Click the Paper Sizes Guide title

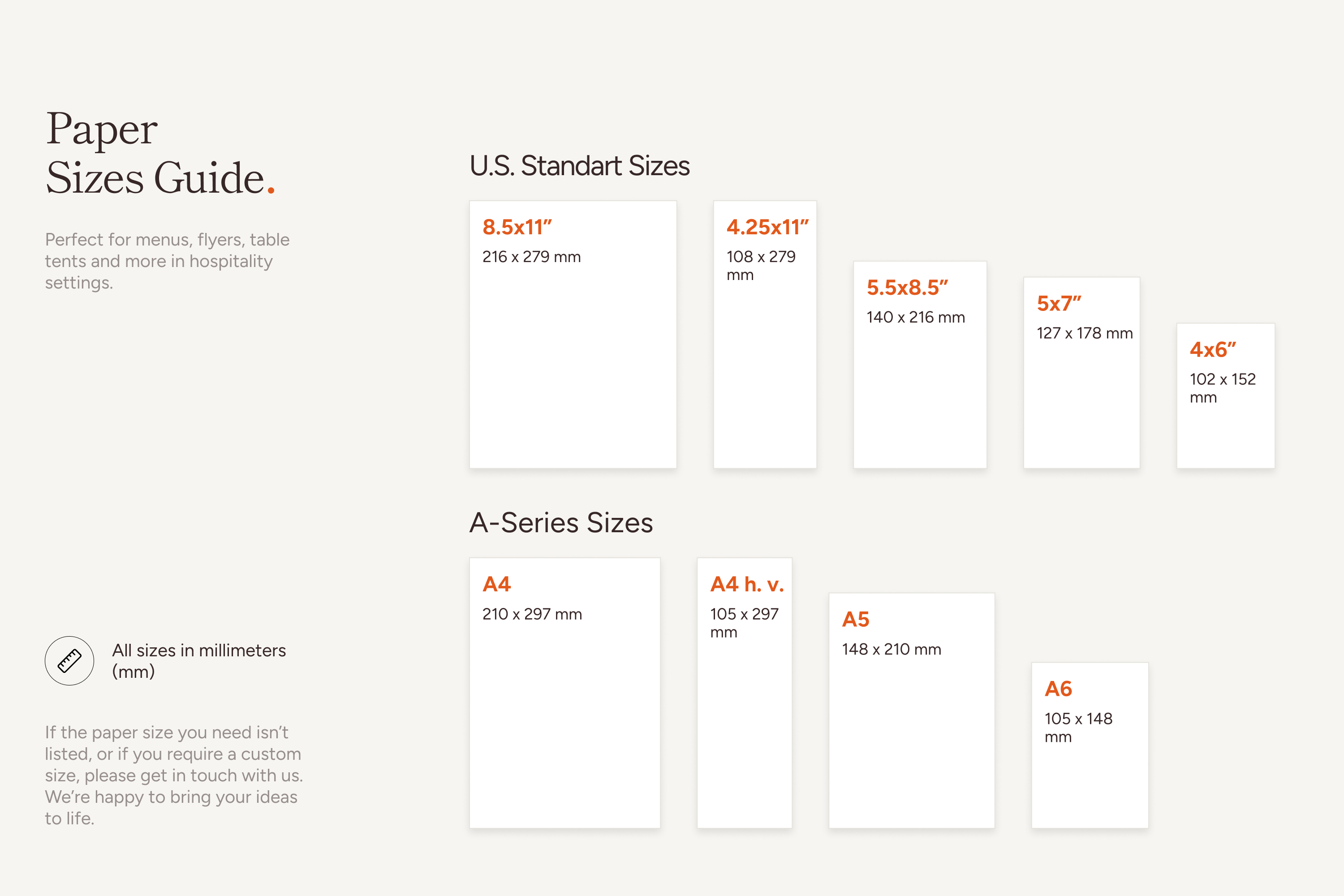click(x=160, y=153)
